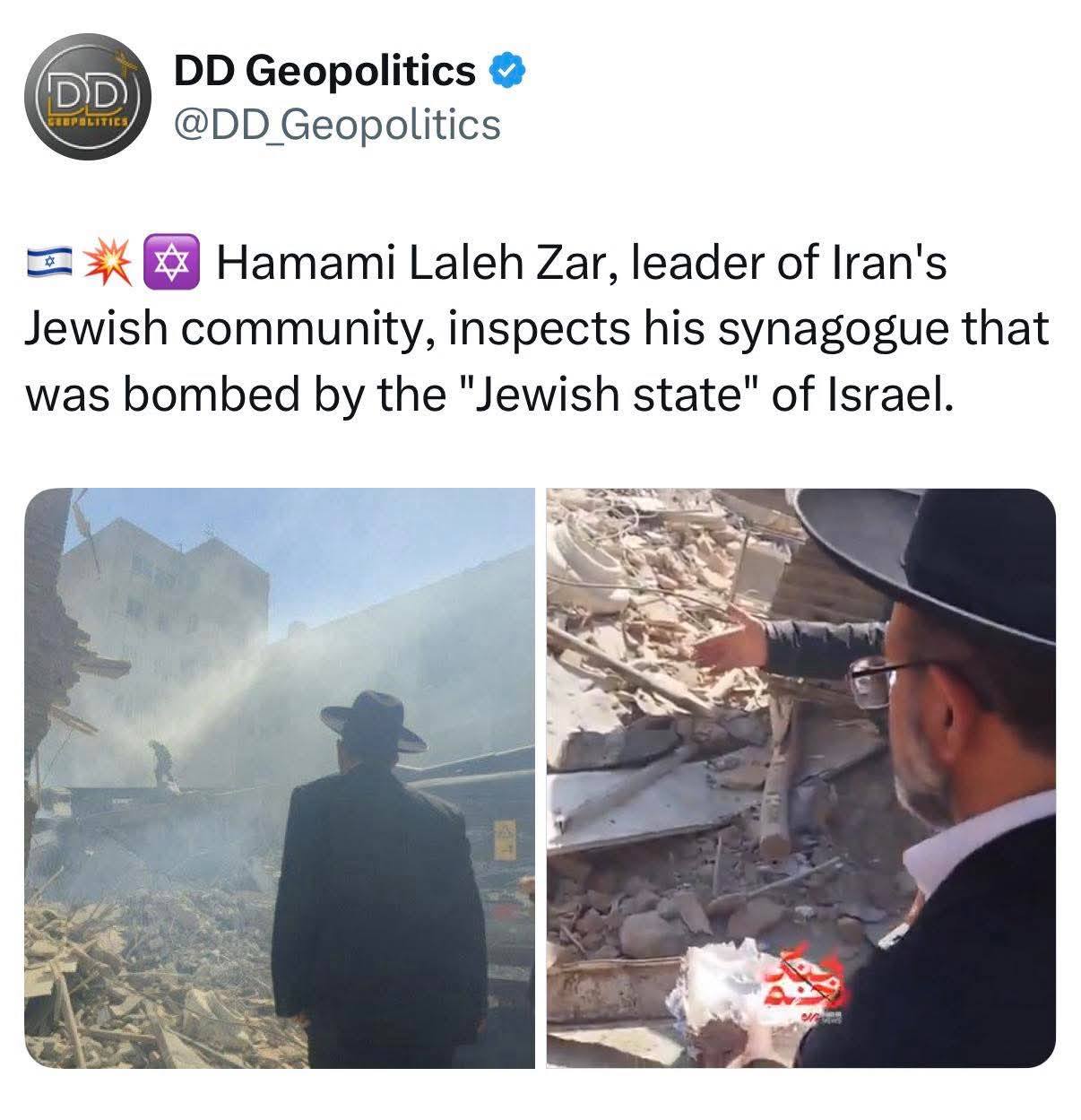Click the firefighter standing on the rubble
This screenshot has height=1120, width=1081.
coord(160,762)
